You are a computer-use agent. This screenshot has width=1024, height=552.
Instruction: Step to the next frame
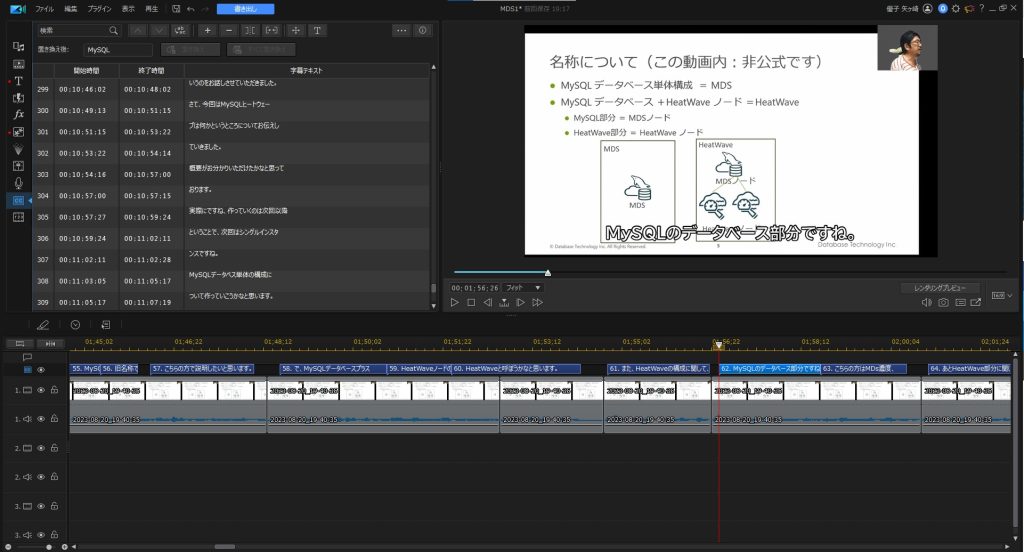click(x=520, y=302)
